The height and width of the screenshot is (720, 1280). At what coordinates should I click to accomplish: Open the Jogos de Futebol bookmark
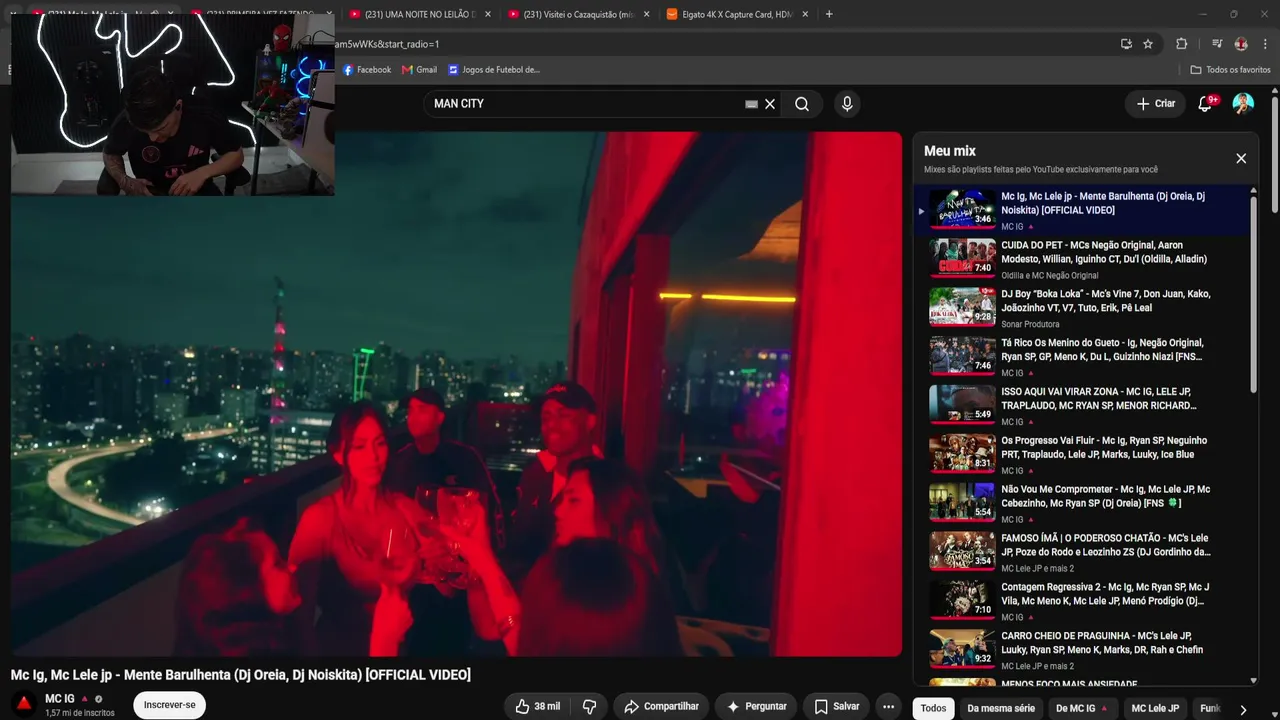point(494,70)
